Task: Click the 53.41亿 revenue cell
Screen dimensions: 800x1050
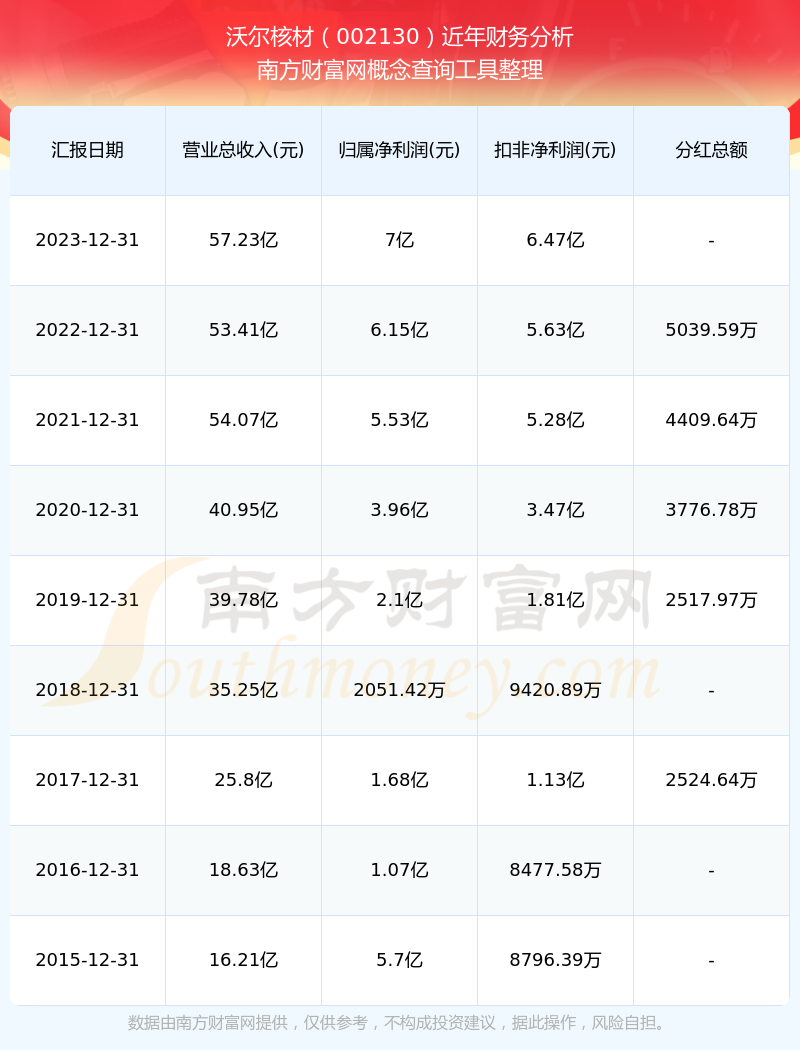Action: [x=244, y=330]
